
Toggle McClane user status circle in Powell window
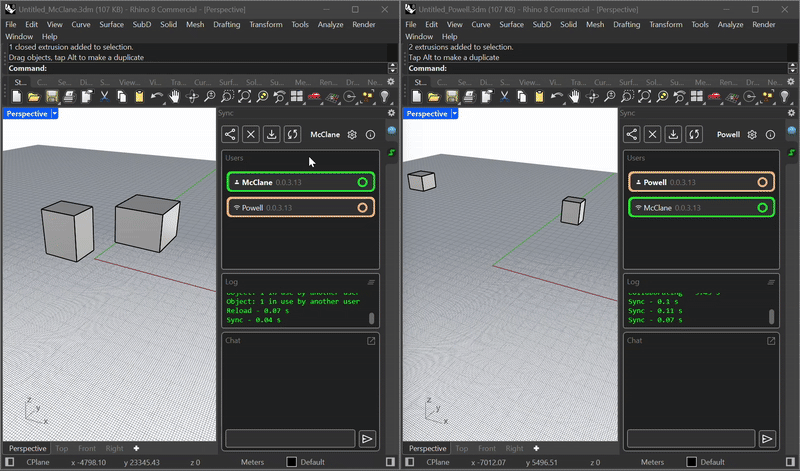[762, 208]
